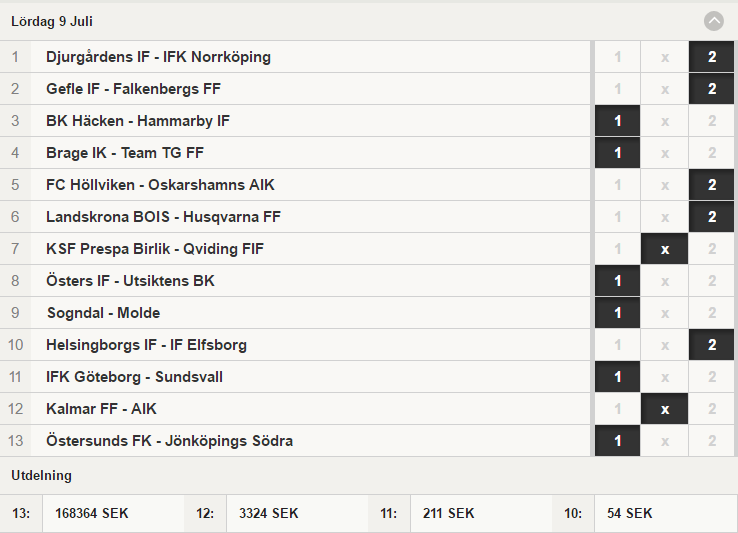The width and height of the screenshot is (738, 533).
Task: Deselect 1 for Brage IK - Team TG FF
Action: point(618,153)
